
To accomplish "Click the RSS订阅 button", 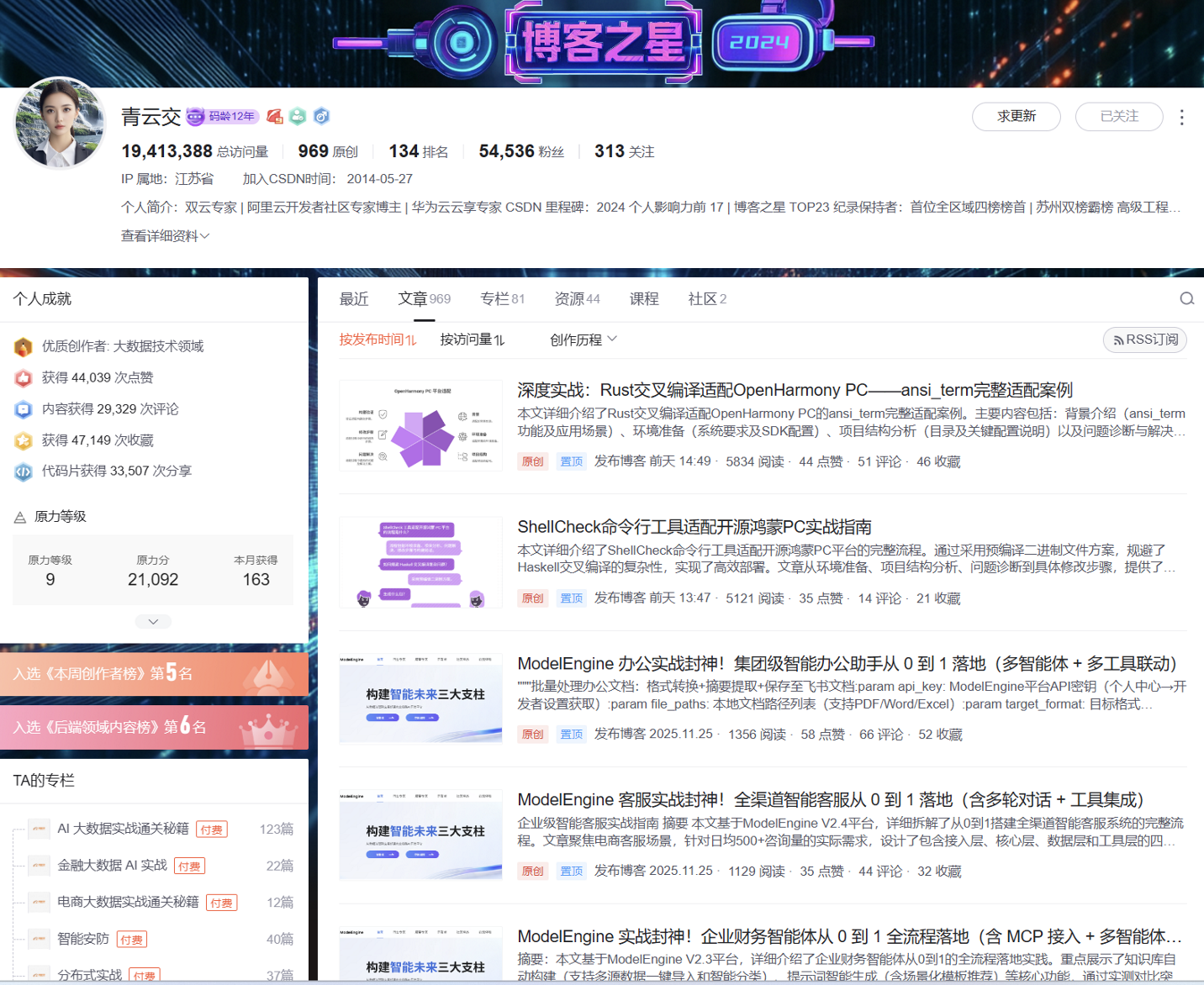I will point(1145,340).
